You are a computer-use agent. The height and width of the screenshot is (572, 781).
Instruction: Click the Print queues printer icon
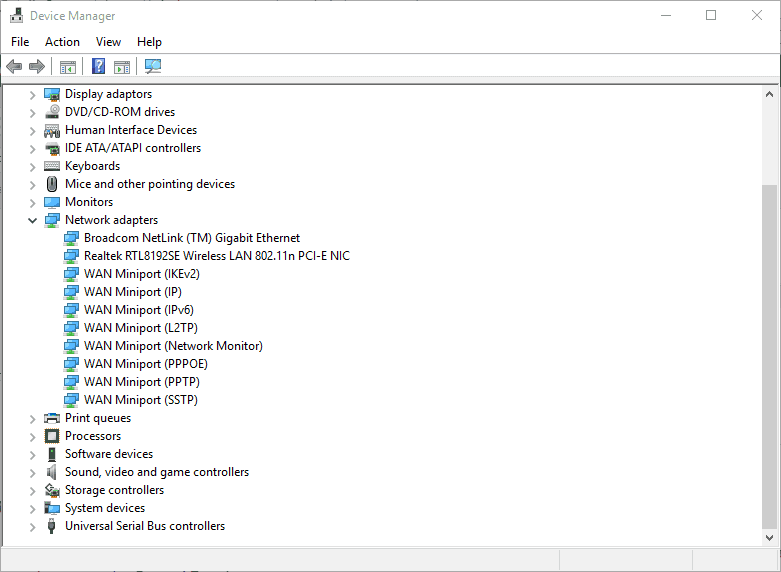(x=52, y=418)
